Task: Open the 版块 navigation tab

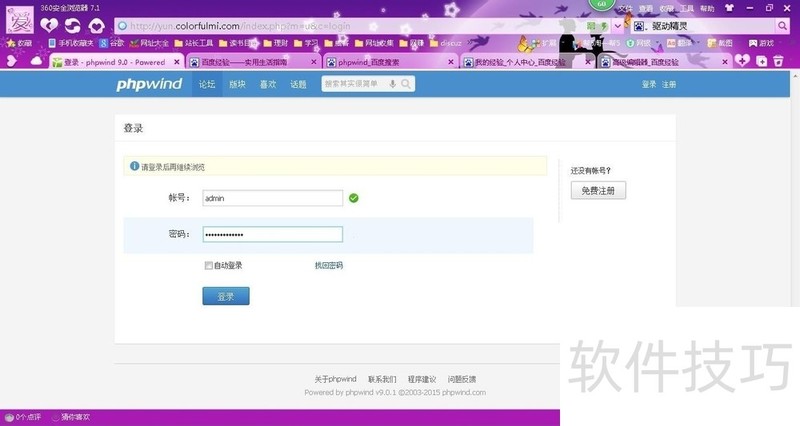Action: coord(237,85)
